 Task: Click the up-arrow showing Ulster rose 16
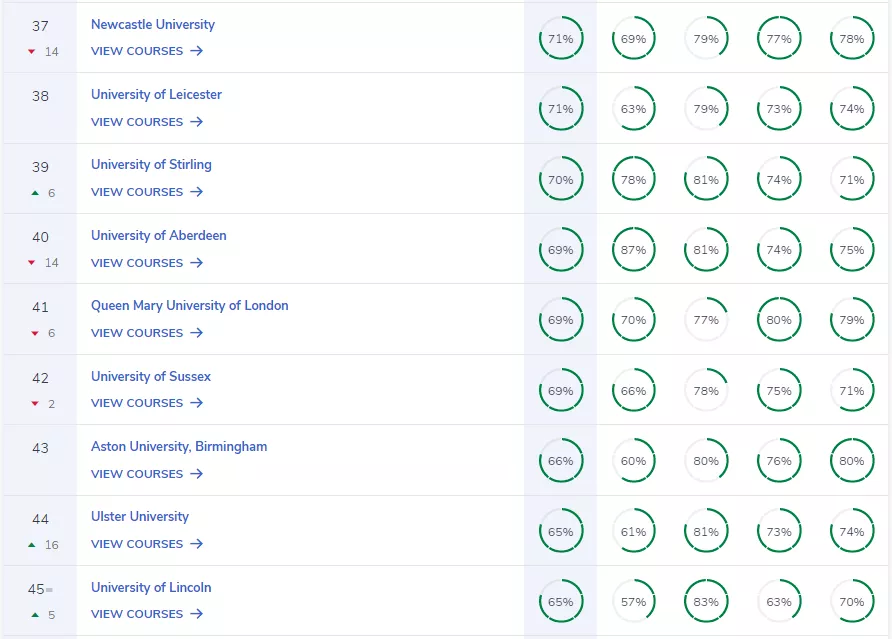click(x=32, y=544)
